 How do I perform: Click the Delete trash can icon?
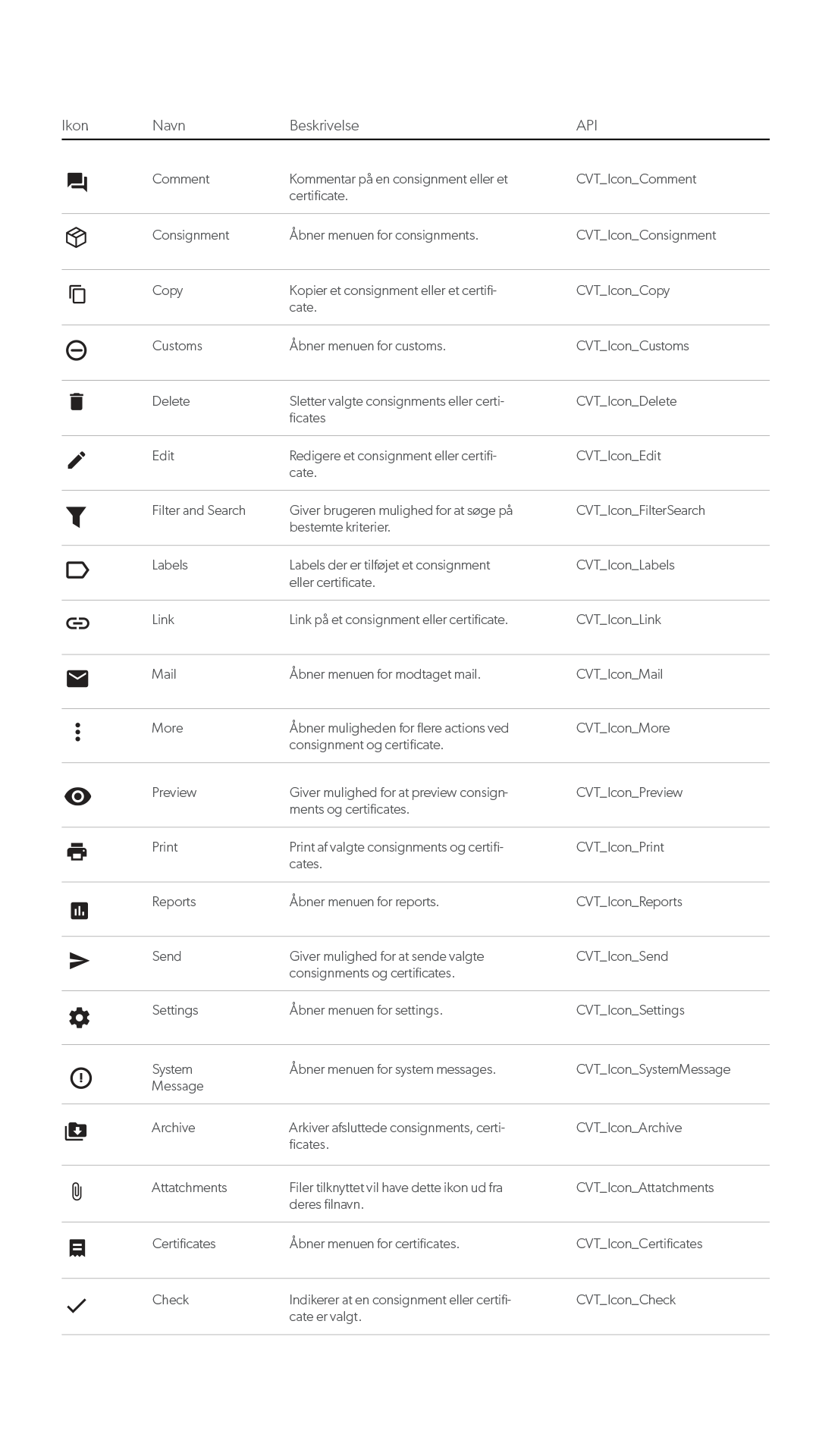pyautogui.click(x=77, y=401)
